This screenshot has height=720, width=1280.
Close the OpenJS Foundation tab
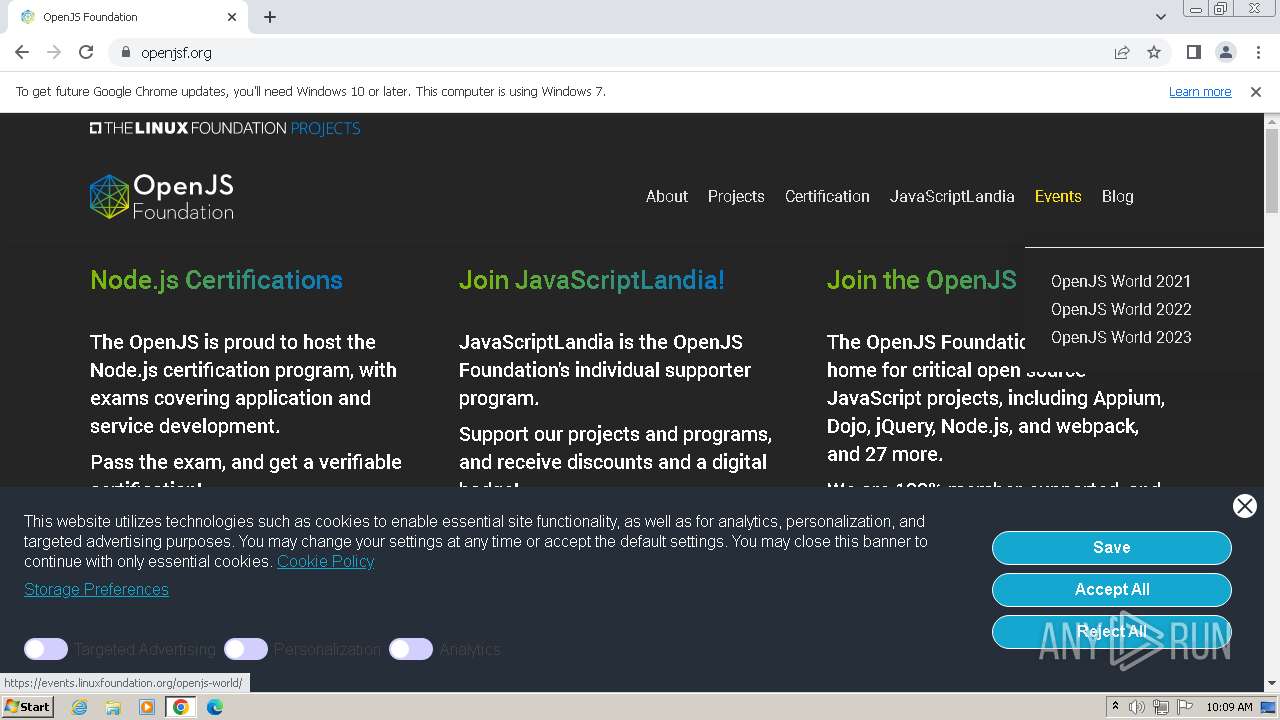click(x=232, y=17)
